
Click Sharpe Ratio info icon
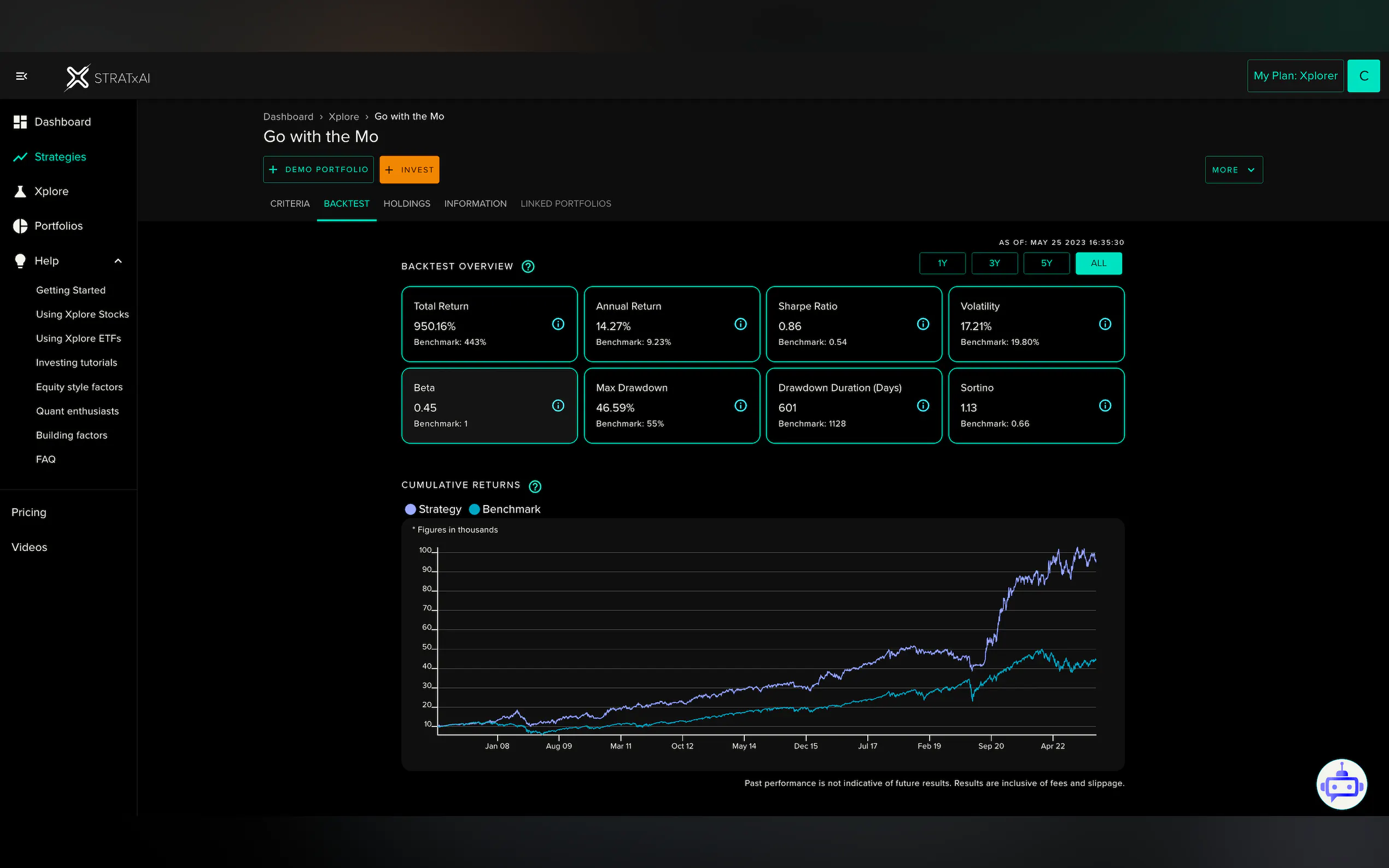922,324
